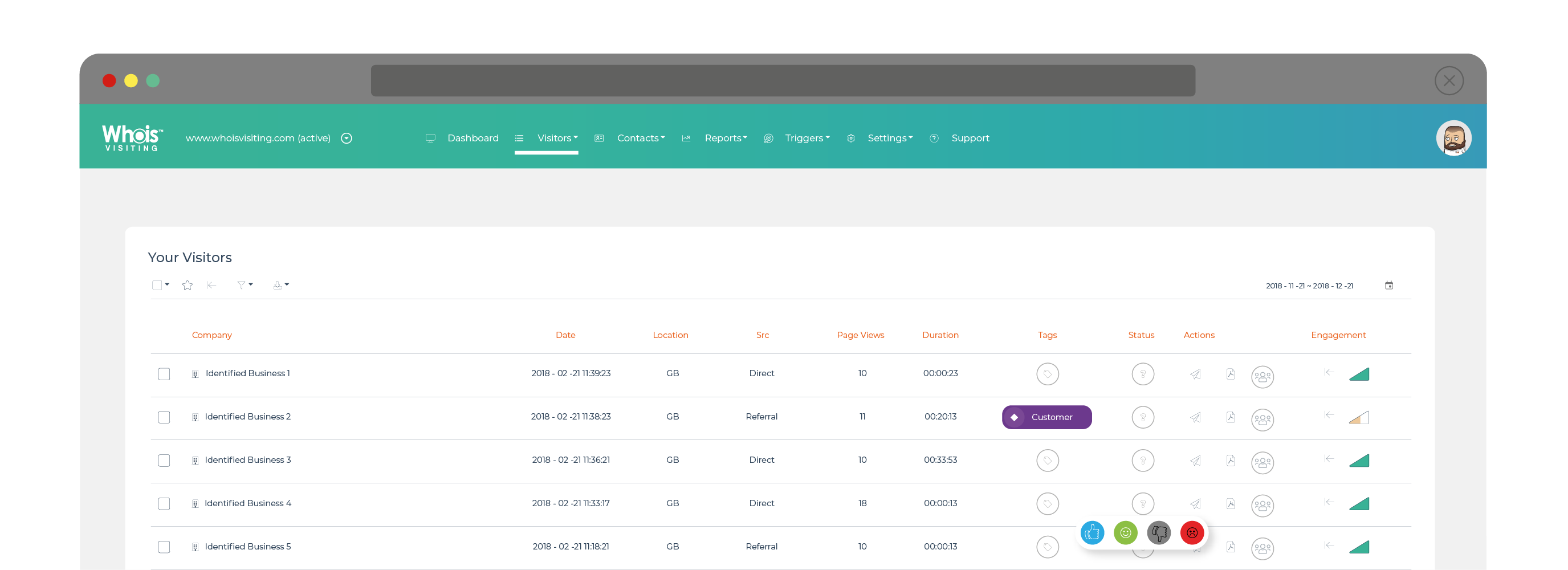Click group users icon for Identified Business 1
1568x570 pixels.
point(1262,376)
